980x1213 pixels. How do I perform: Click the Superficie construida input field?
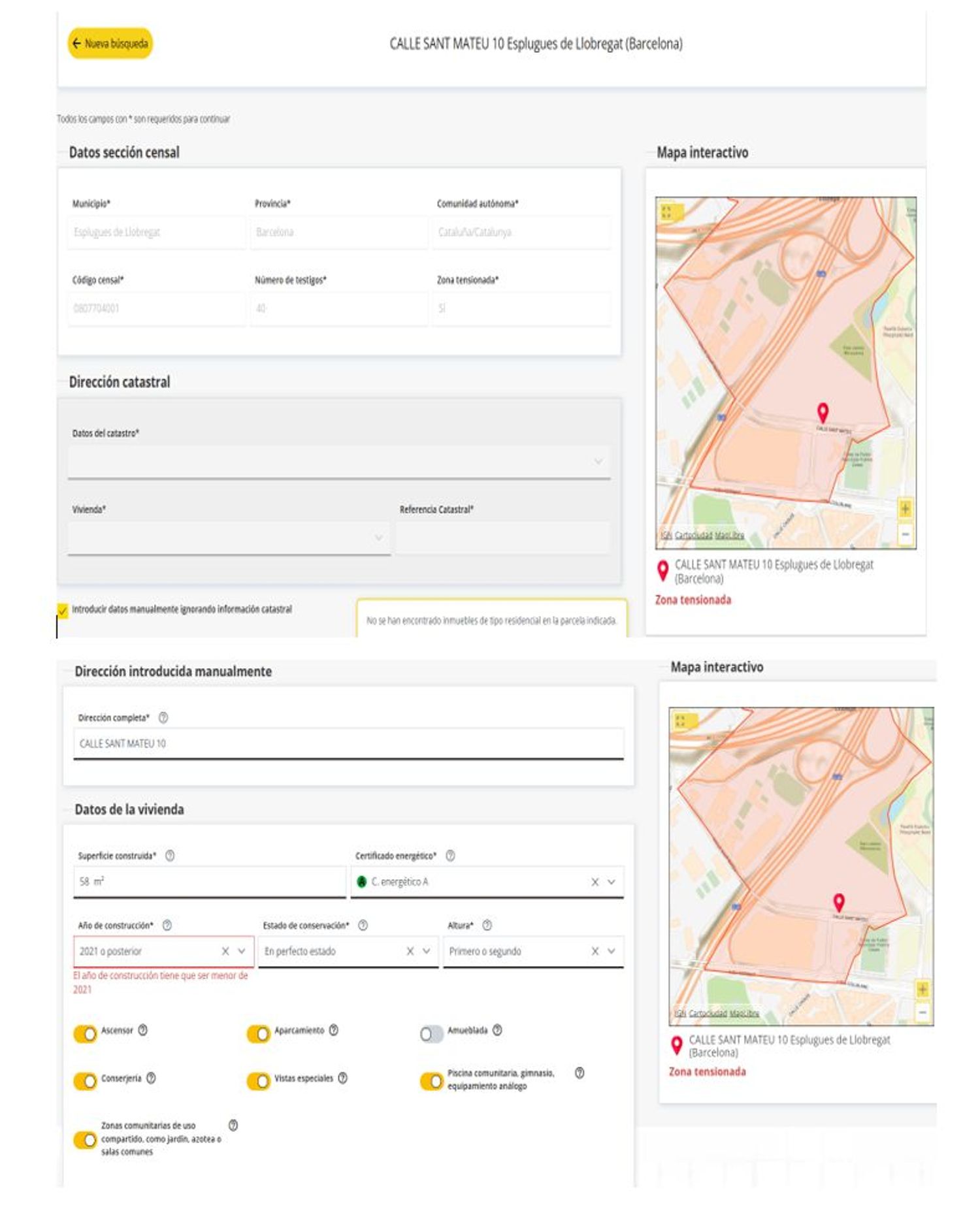[209, 882]
